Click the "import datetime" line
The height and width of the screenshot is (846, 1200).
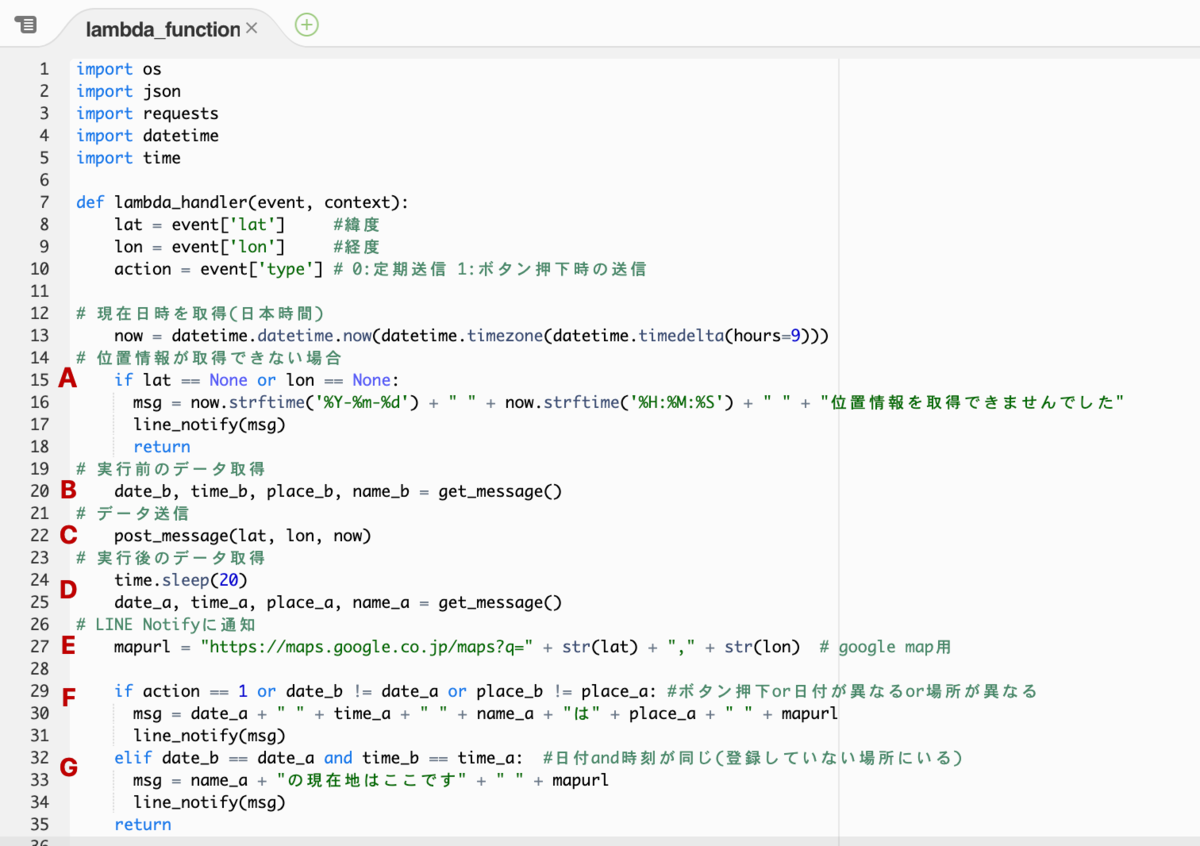coord(147,135)
